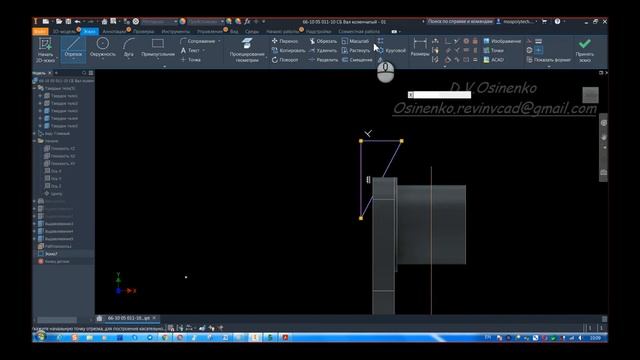Select Плоскость YZ in the model tree

pos(60,149)
